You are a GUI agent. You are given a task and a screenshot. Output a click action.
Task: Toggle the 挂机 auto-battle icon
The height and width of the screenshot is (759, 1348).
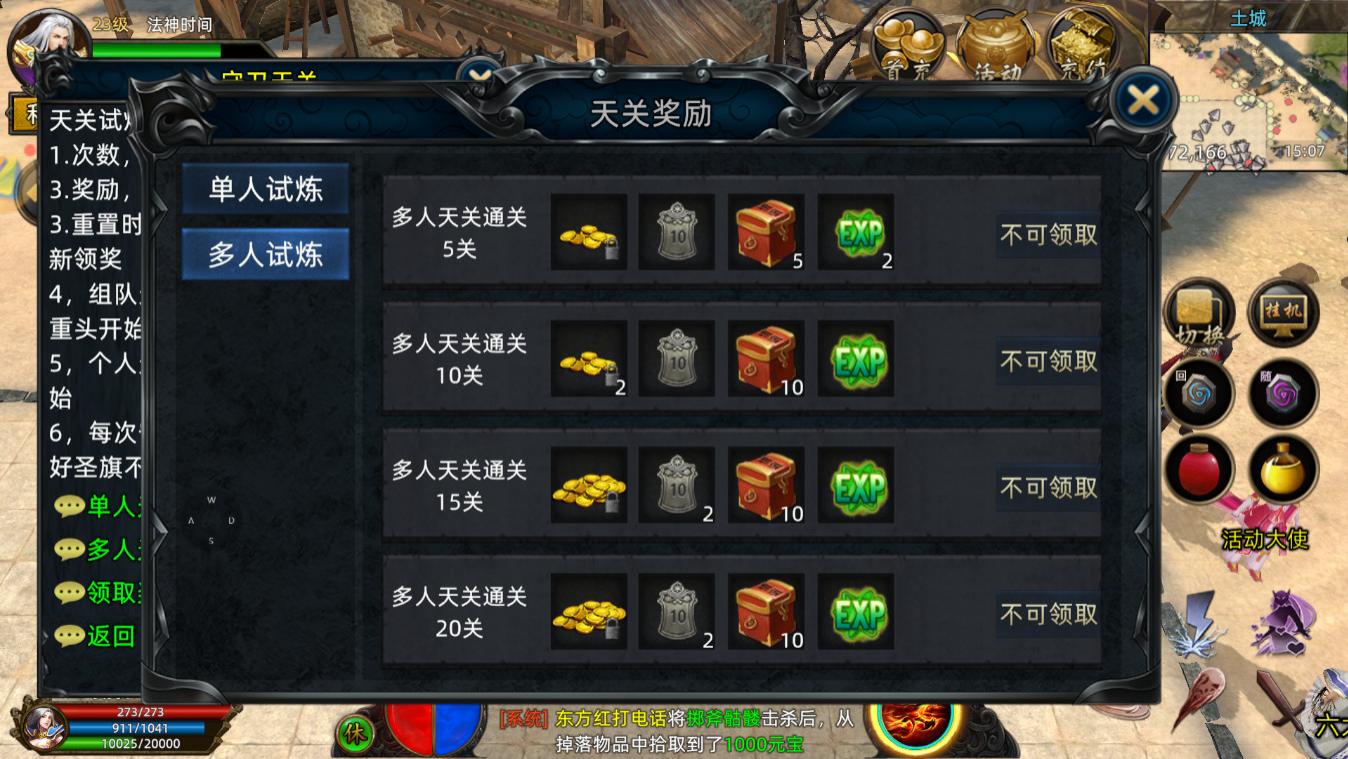click(x=1283, y=313)
